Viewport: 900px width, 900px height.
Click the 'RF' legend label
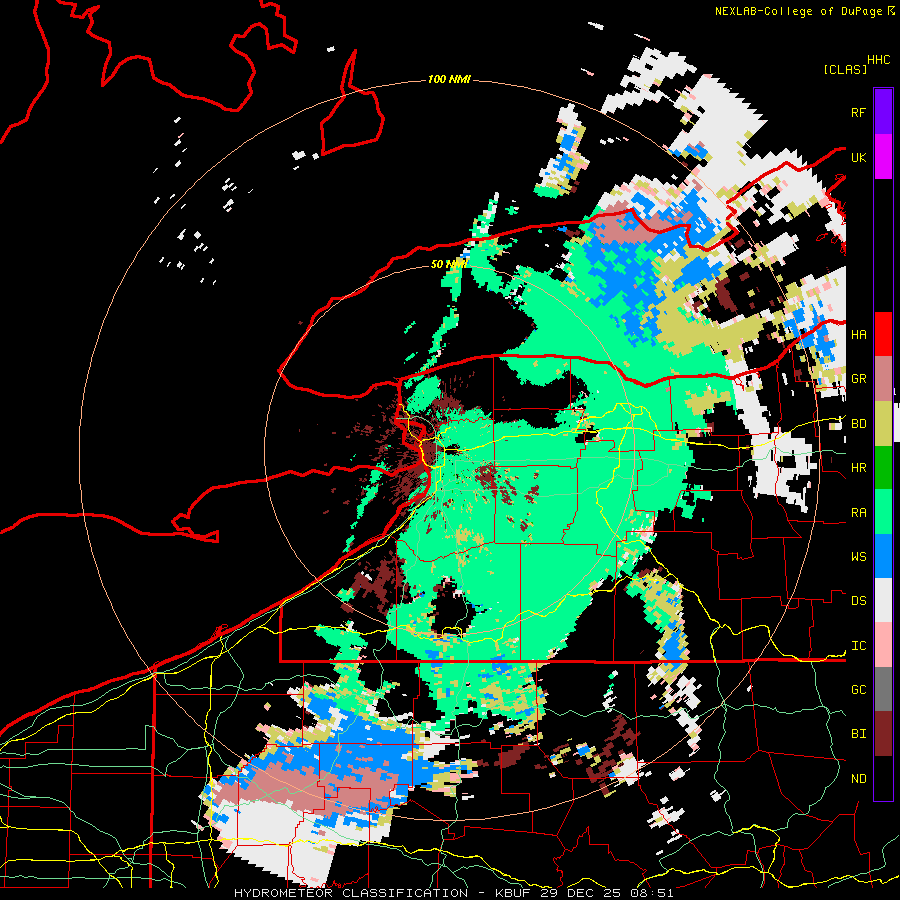click(858, 112)
